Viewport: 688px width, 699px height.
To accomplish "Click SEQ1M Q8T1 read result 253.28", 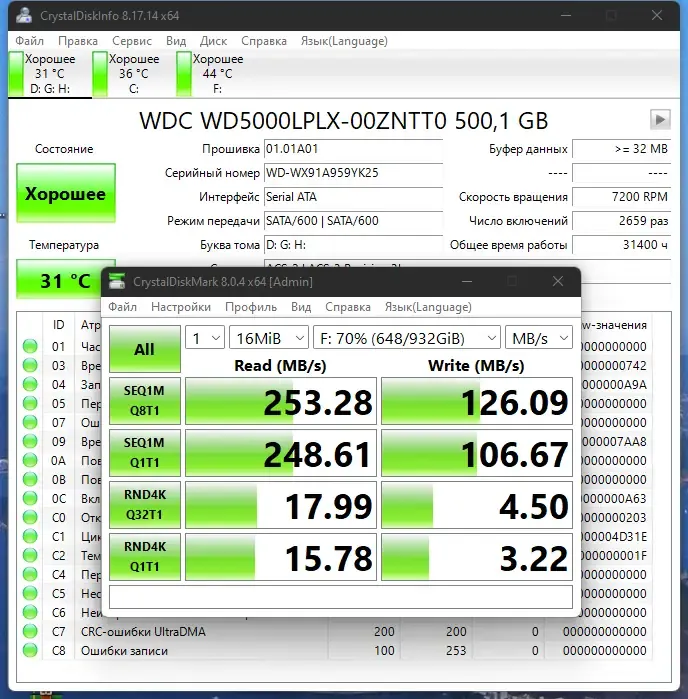I will (281, 401).
